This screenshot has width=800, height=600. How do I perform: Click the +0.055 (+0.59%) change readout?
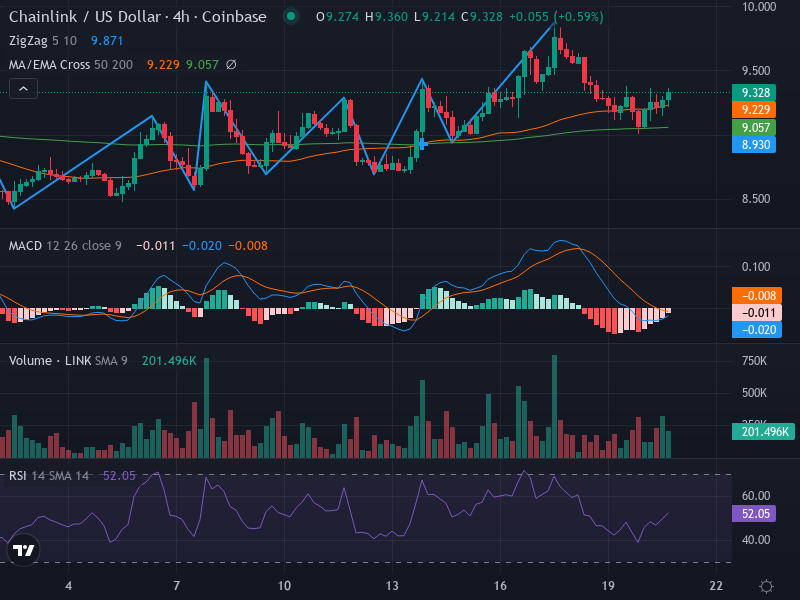(x=556, y=17)
